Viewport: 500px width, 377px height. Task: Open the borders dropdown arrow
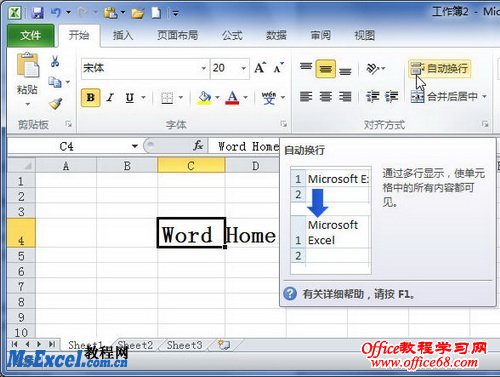[181, 98]
